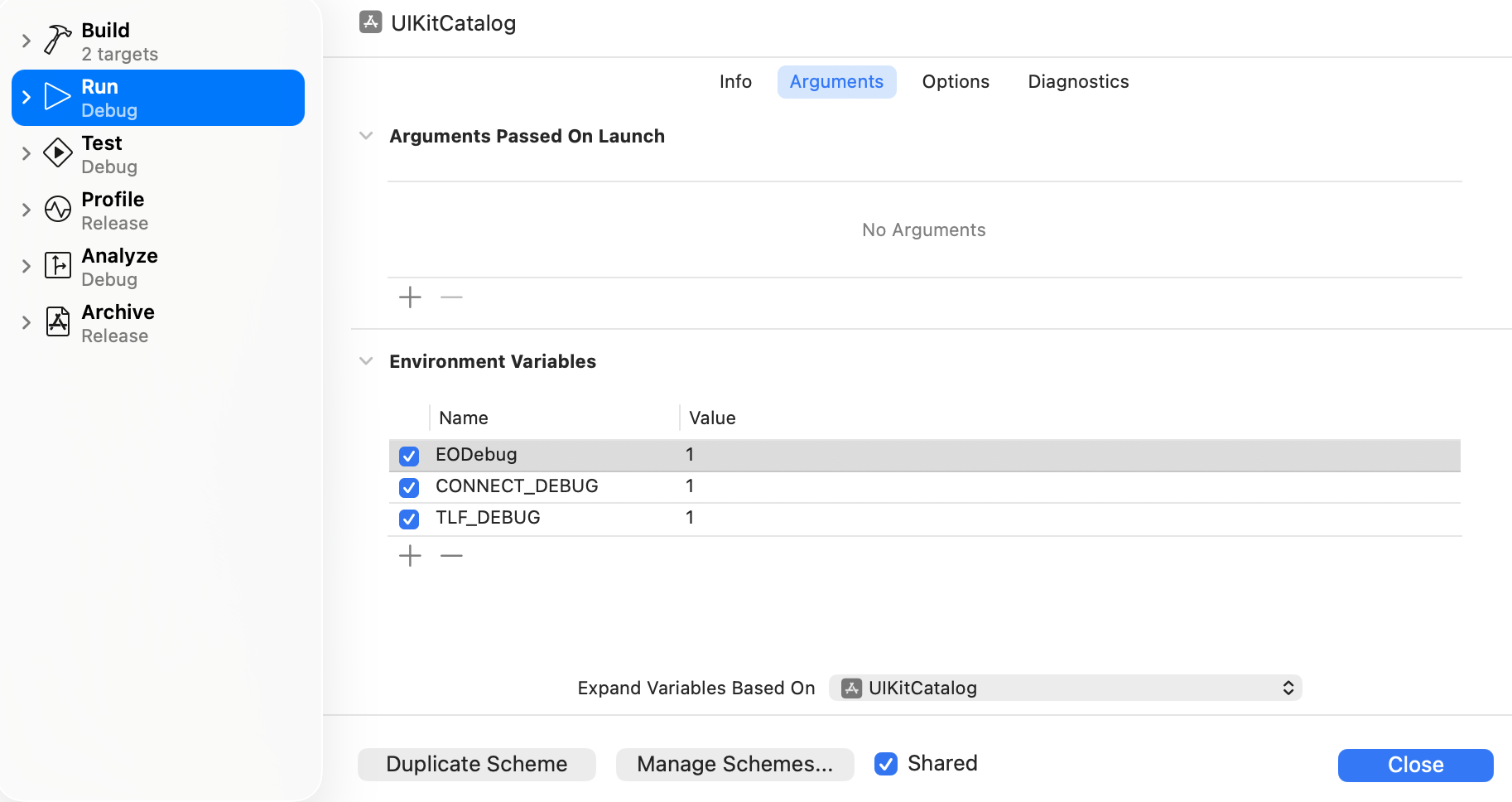Open the Options tab
The image size is (1512, 802).
(956, 81)
